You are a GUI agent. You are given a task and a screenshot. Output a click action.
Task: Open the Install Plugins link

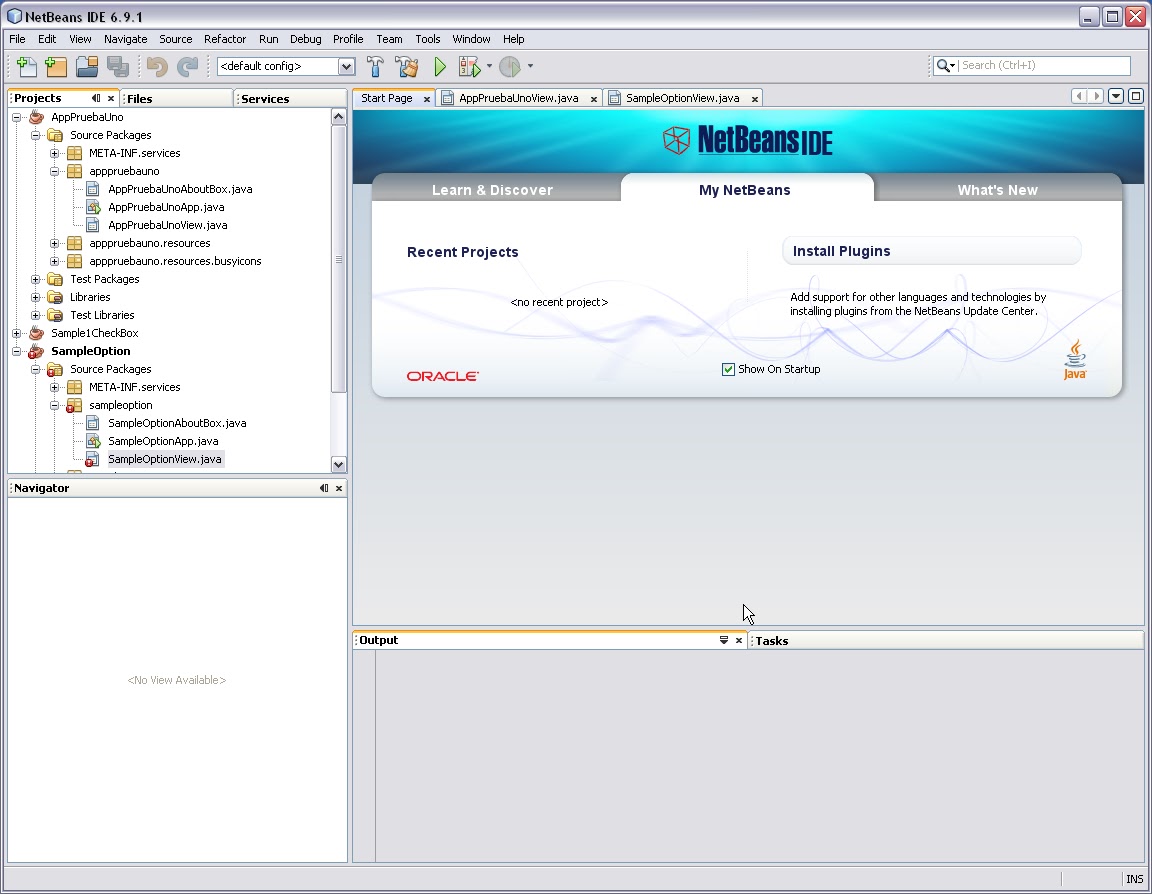pos(841,251)
